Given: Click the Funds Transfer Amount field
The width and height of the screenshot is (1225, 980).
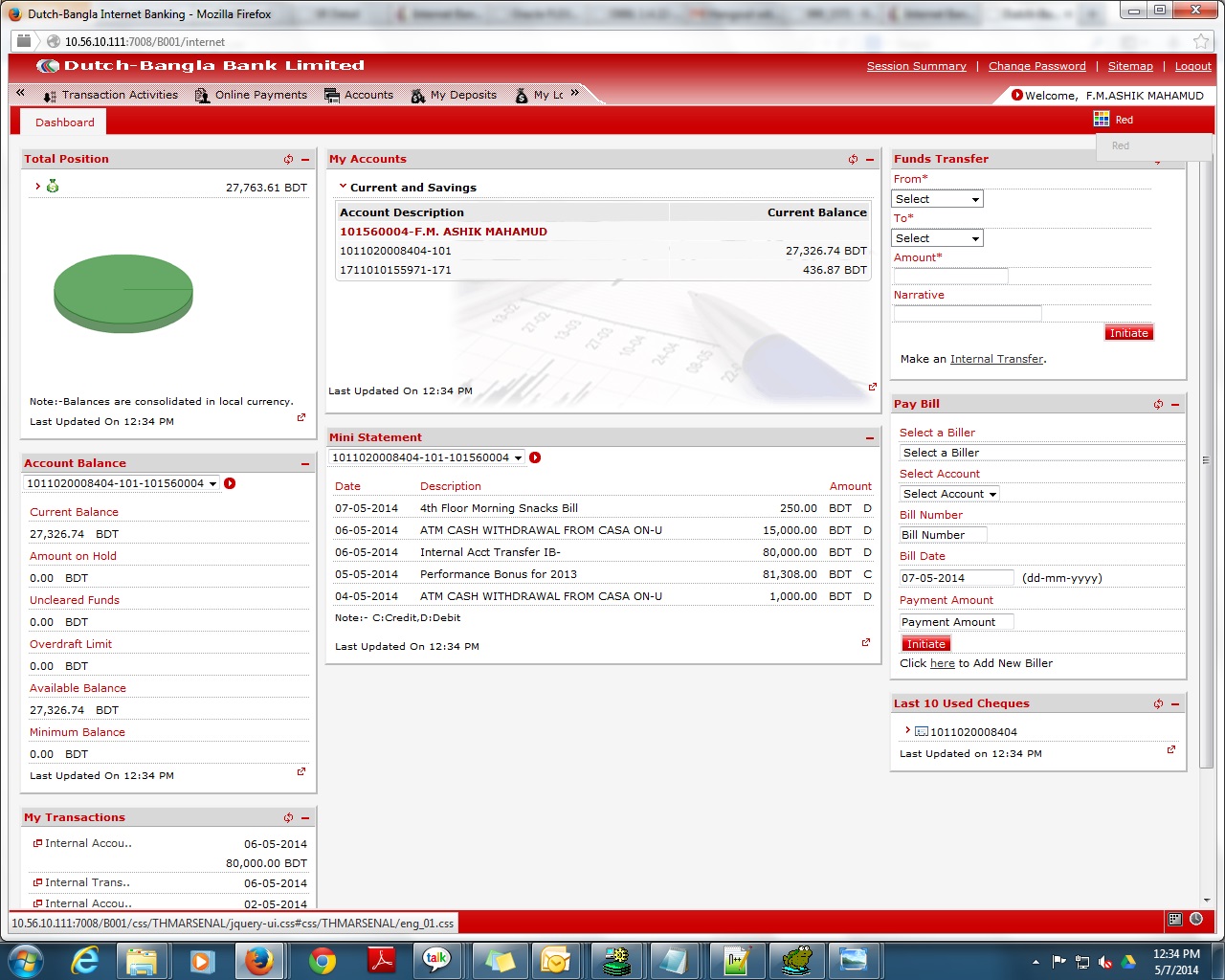Looking at the screenshot, I should click(x=950, y=277).
